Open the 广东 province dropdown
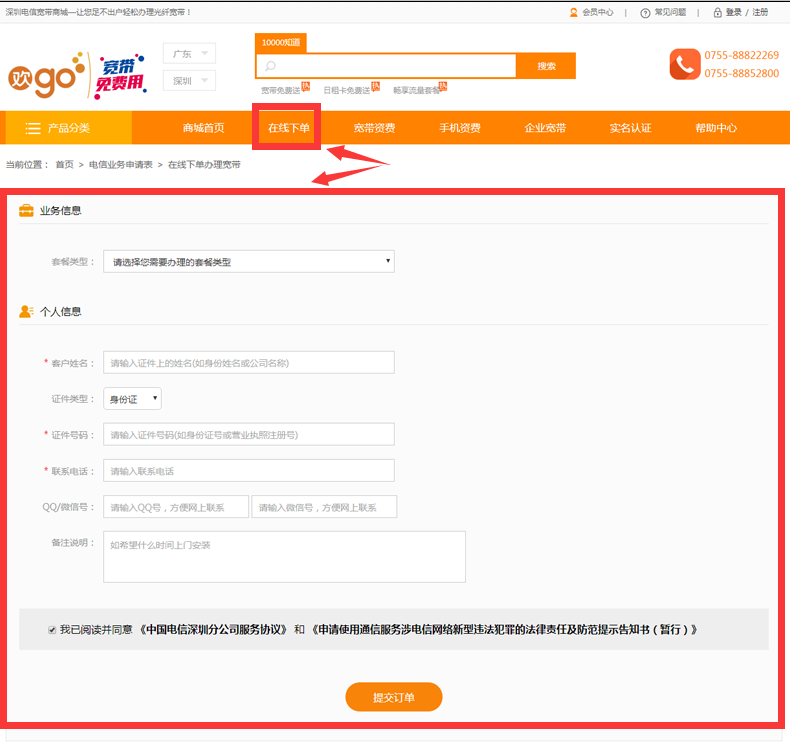 [189, 53]
